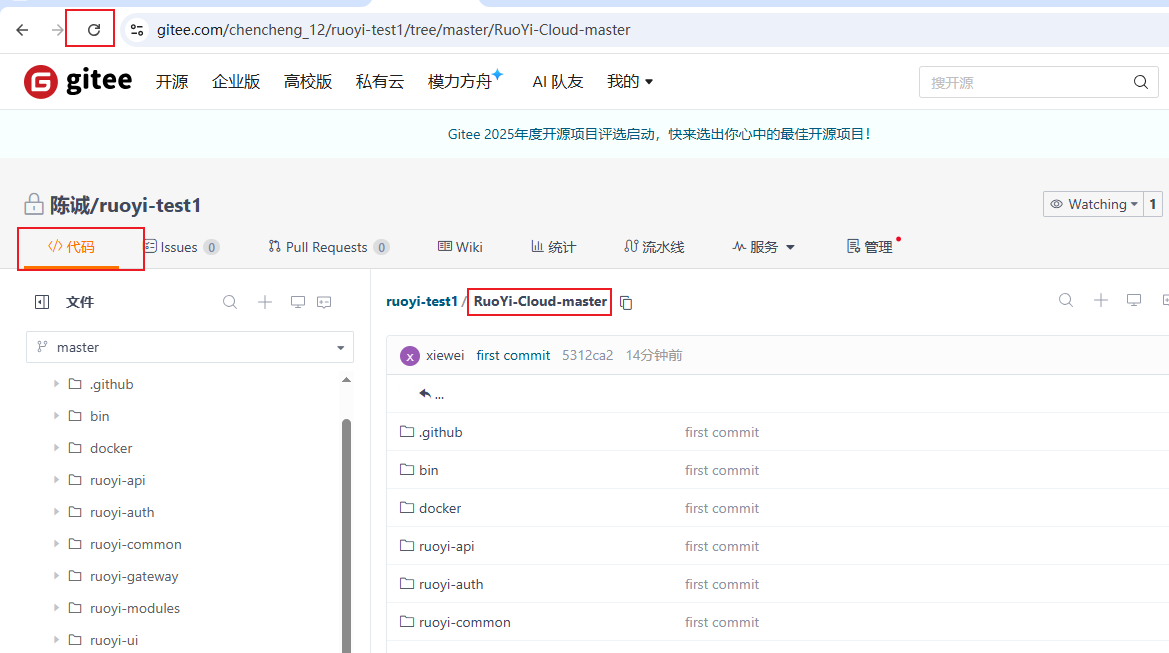Screen dimensions: 1169x653
Task: Expand docker folder in sidebar tree
Action: pyautogui.click(x=56, y=448)
